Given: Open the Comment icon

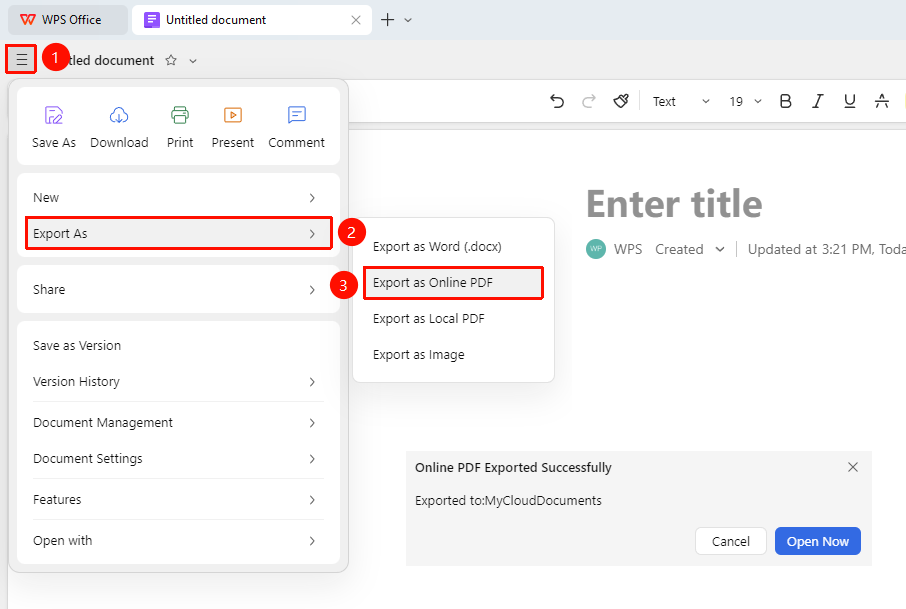Looking at the screenshot, I should (x=296, y=116).
